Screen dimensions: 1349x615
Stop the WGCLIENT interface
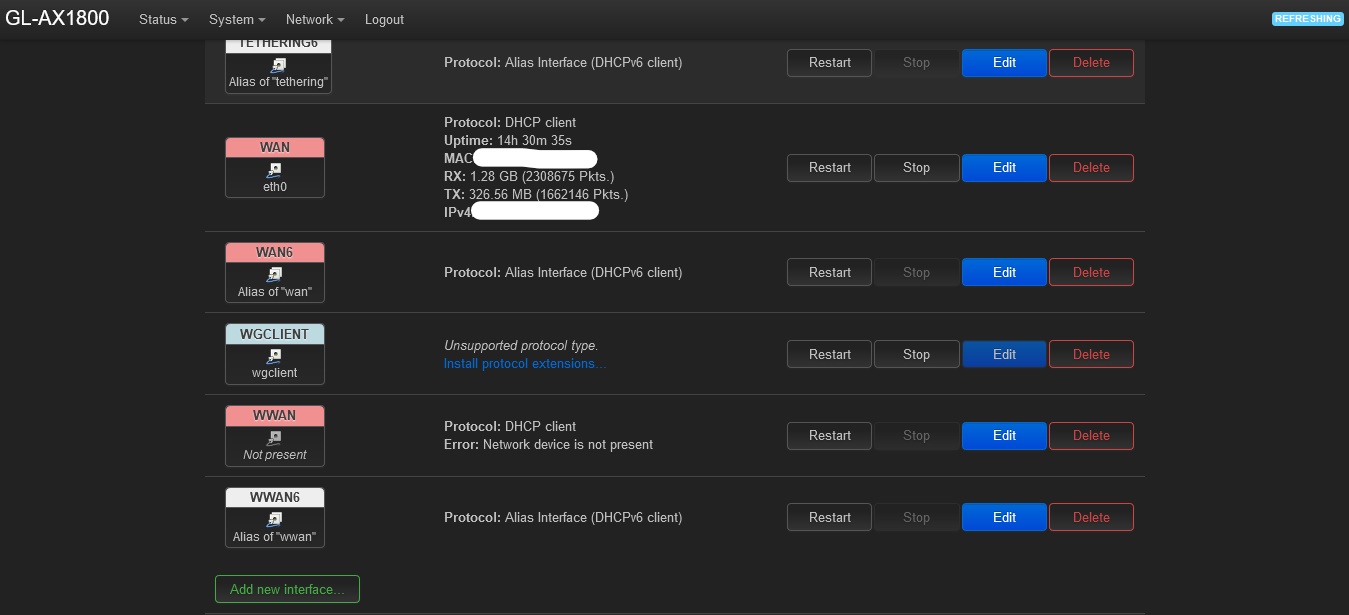(x=916, y=354)
